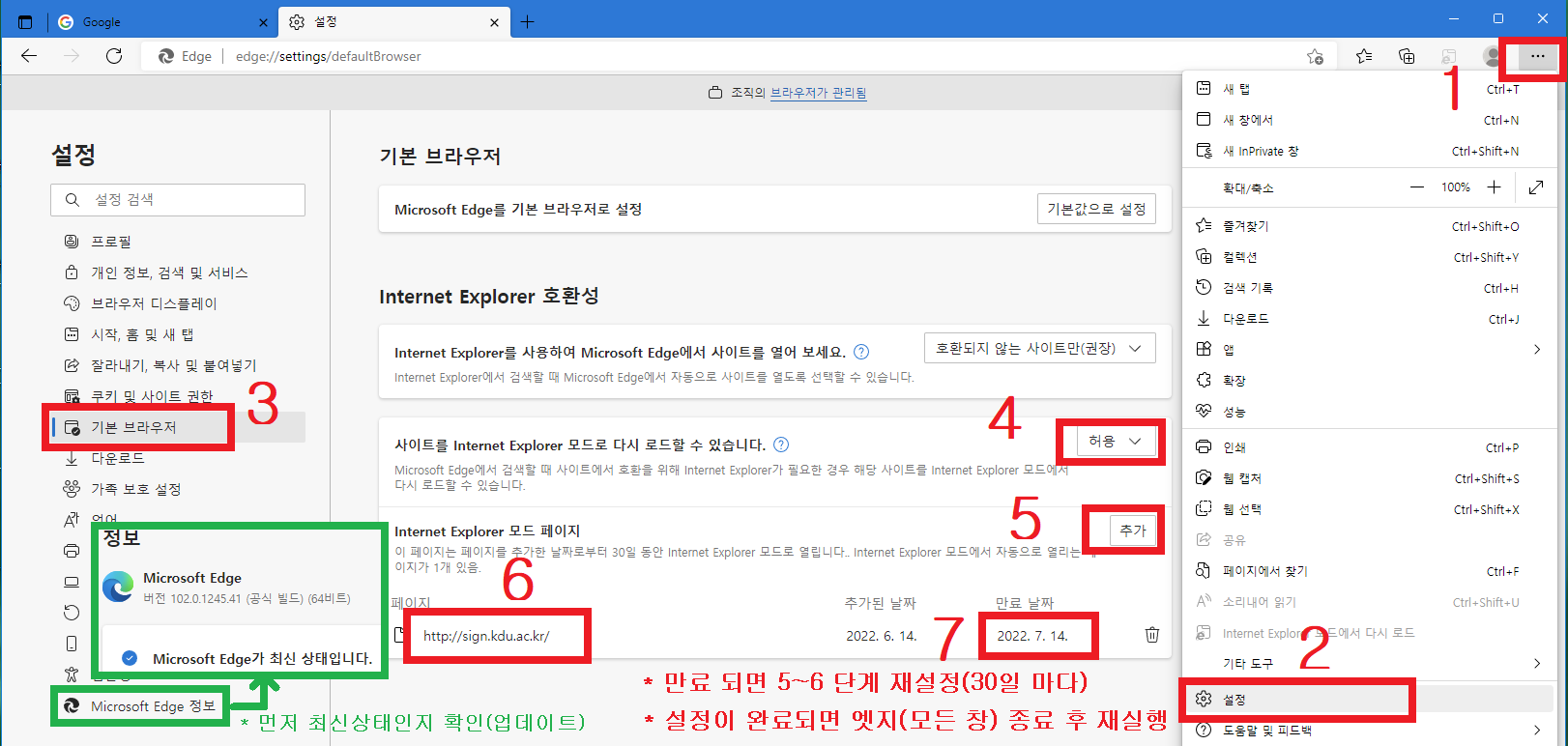Screen dimensions: 1568x746
Task: Open 프로필 in settings sidebar
Action: 178,242
